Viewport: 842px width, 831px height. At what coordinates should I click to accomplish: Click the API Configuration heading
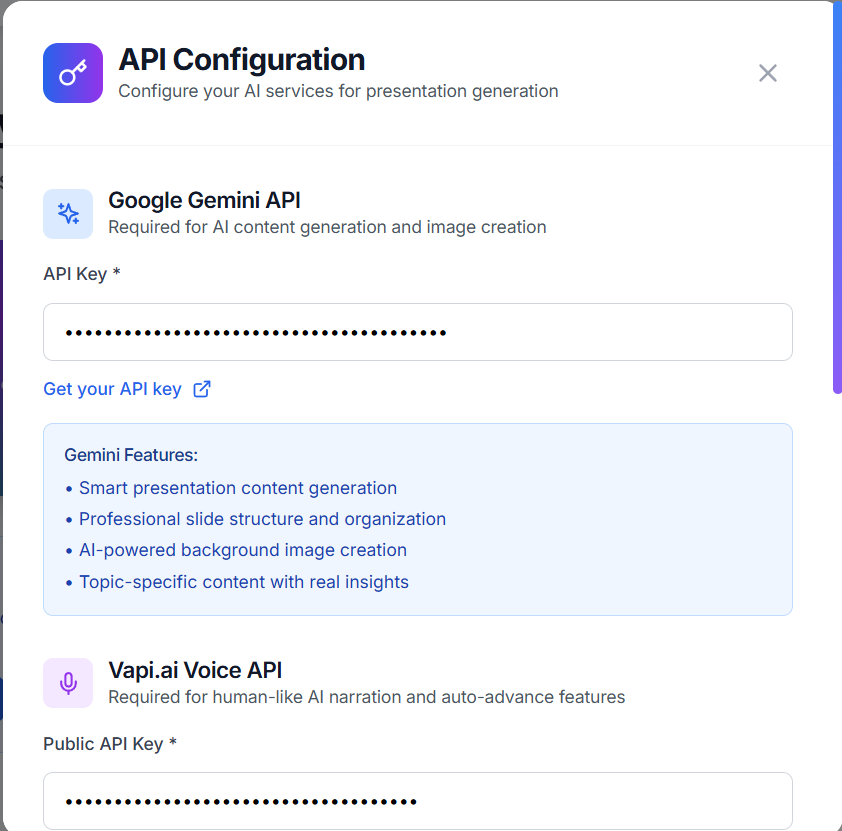pyautogui.click(x=242, y=59)
